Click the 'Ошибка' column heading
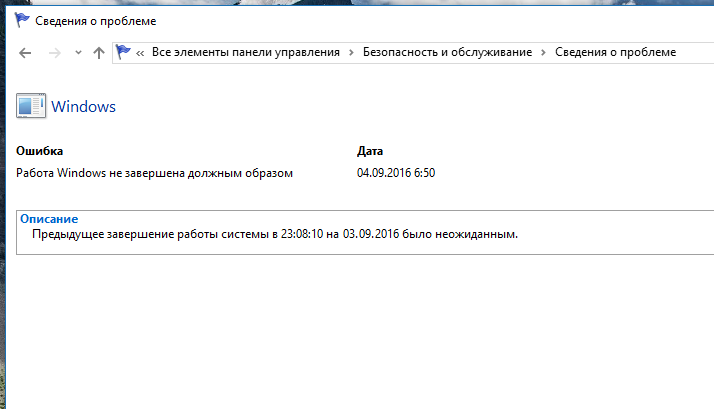 pos(40,151)
